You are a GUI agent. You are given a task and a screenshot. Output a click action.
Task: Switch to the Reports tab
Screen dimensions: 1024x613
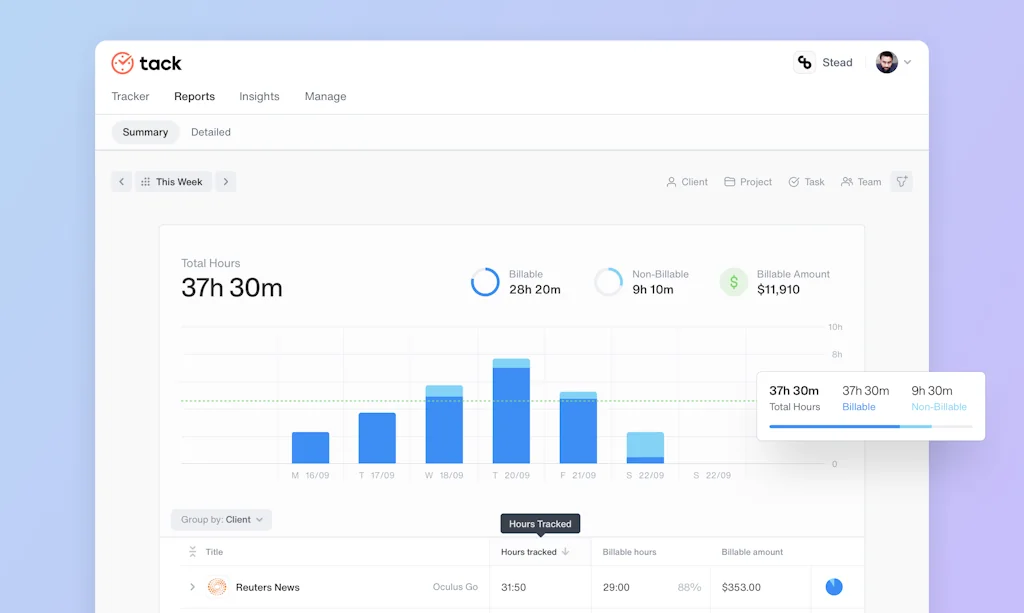(x=194, y=96)
